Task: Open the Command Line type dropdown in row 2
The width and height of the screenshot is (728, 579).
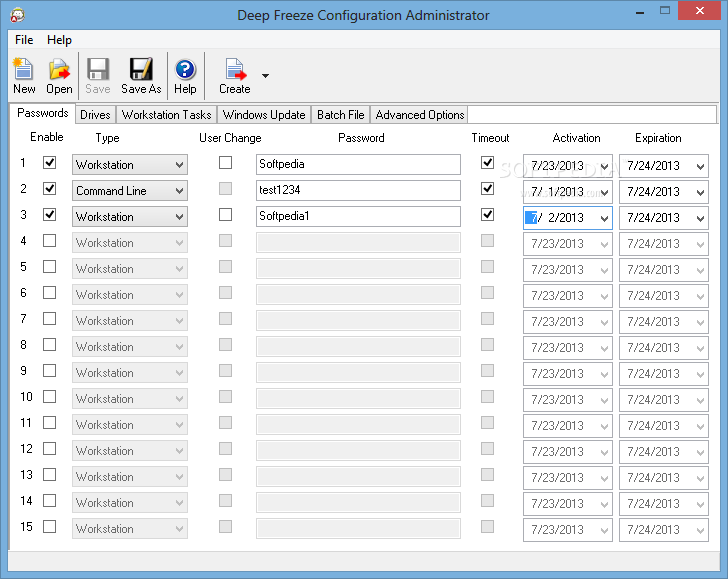Action: 130,191
